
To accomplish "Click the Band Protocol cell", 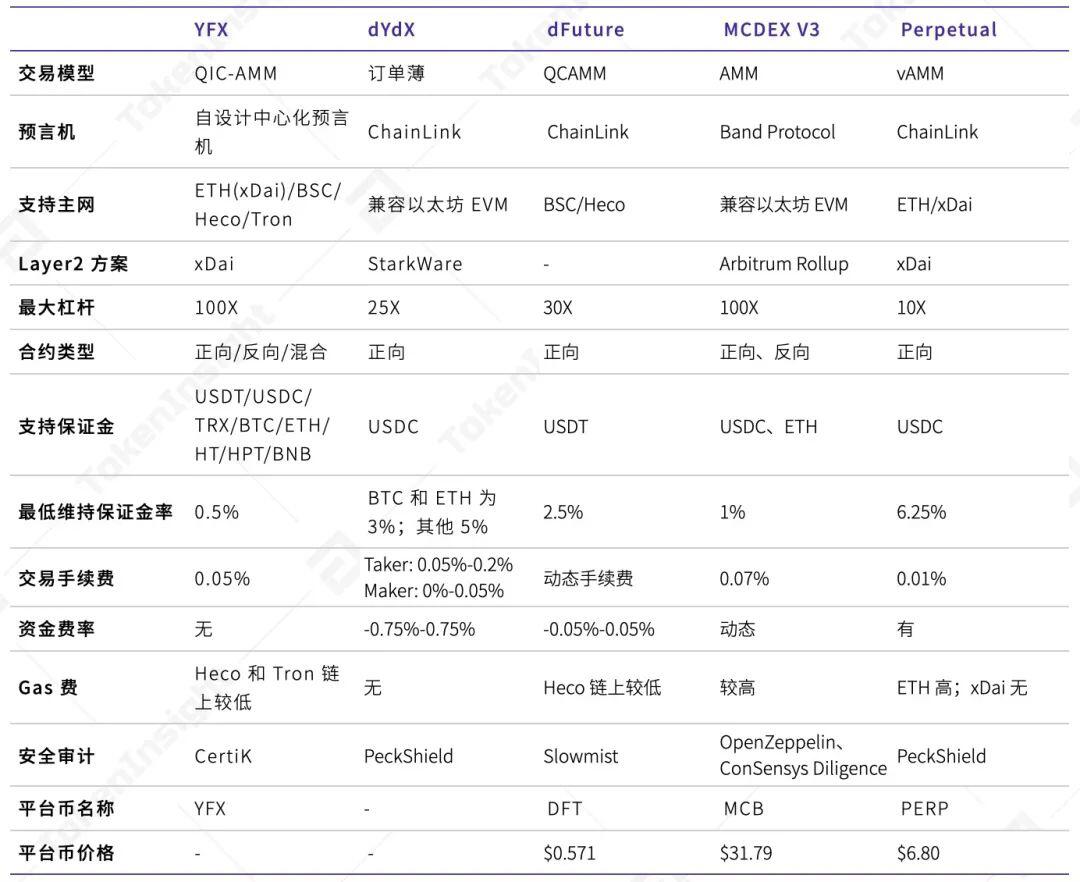I will coord(777,132).
